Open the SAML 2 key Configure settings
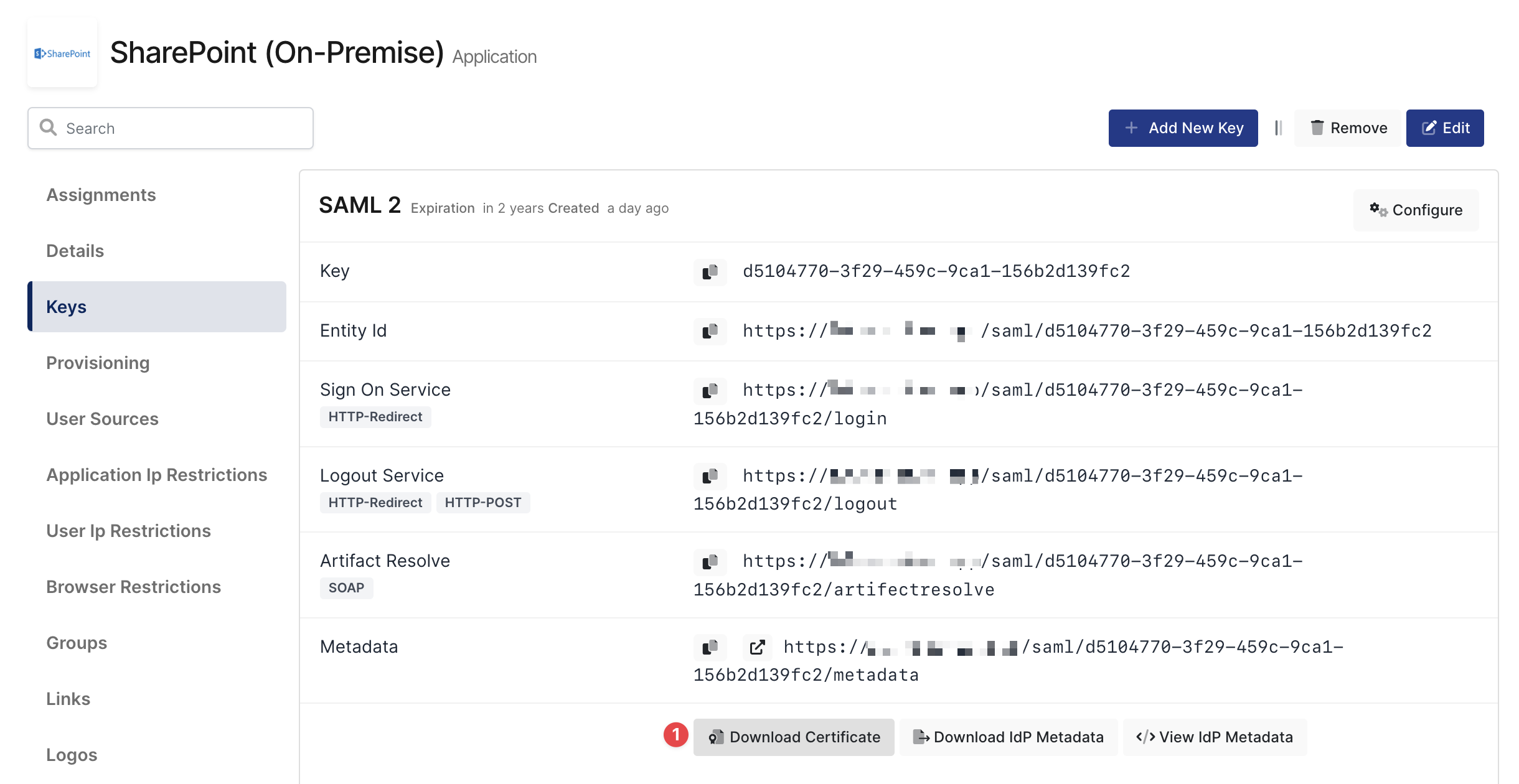1519x784 pixels. (x=1416, y=210)
